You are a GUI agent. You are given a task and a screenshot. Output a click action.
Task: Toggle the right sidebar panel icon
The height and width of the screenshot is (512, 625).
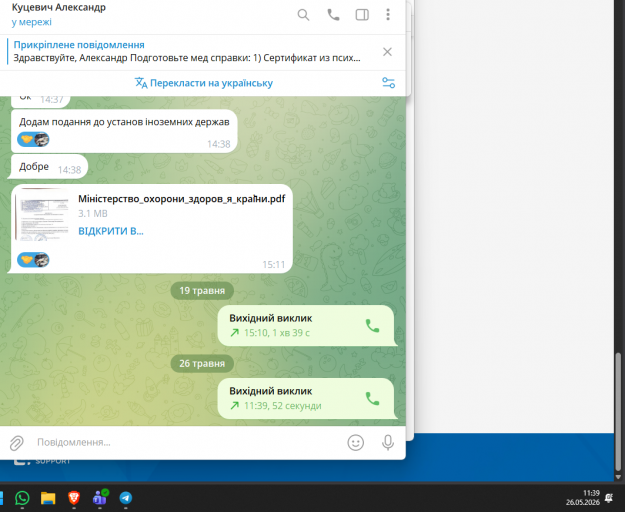tap(362, 15)
